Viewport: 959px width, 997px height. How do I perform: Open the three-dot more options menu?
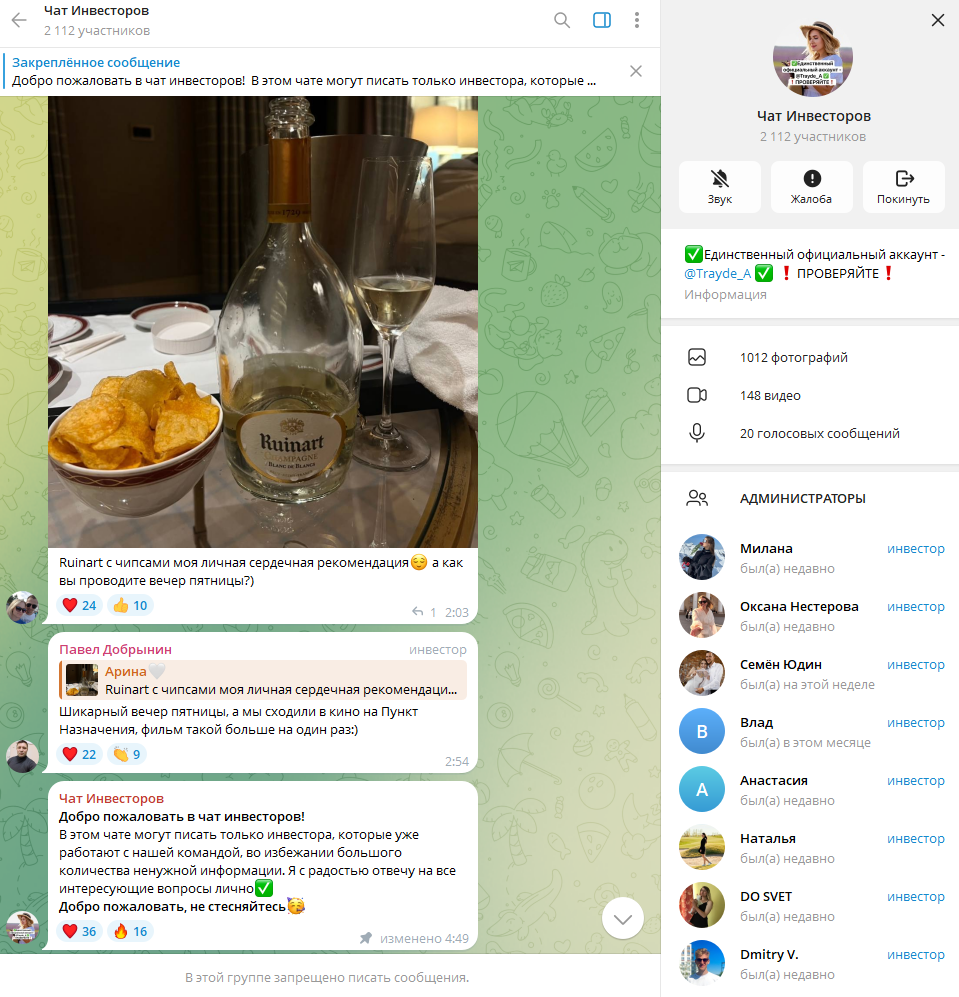click(x=637, y=20)
